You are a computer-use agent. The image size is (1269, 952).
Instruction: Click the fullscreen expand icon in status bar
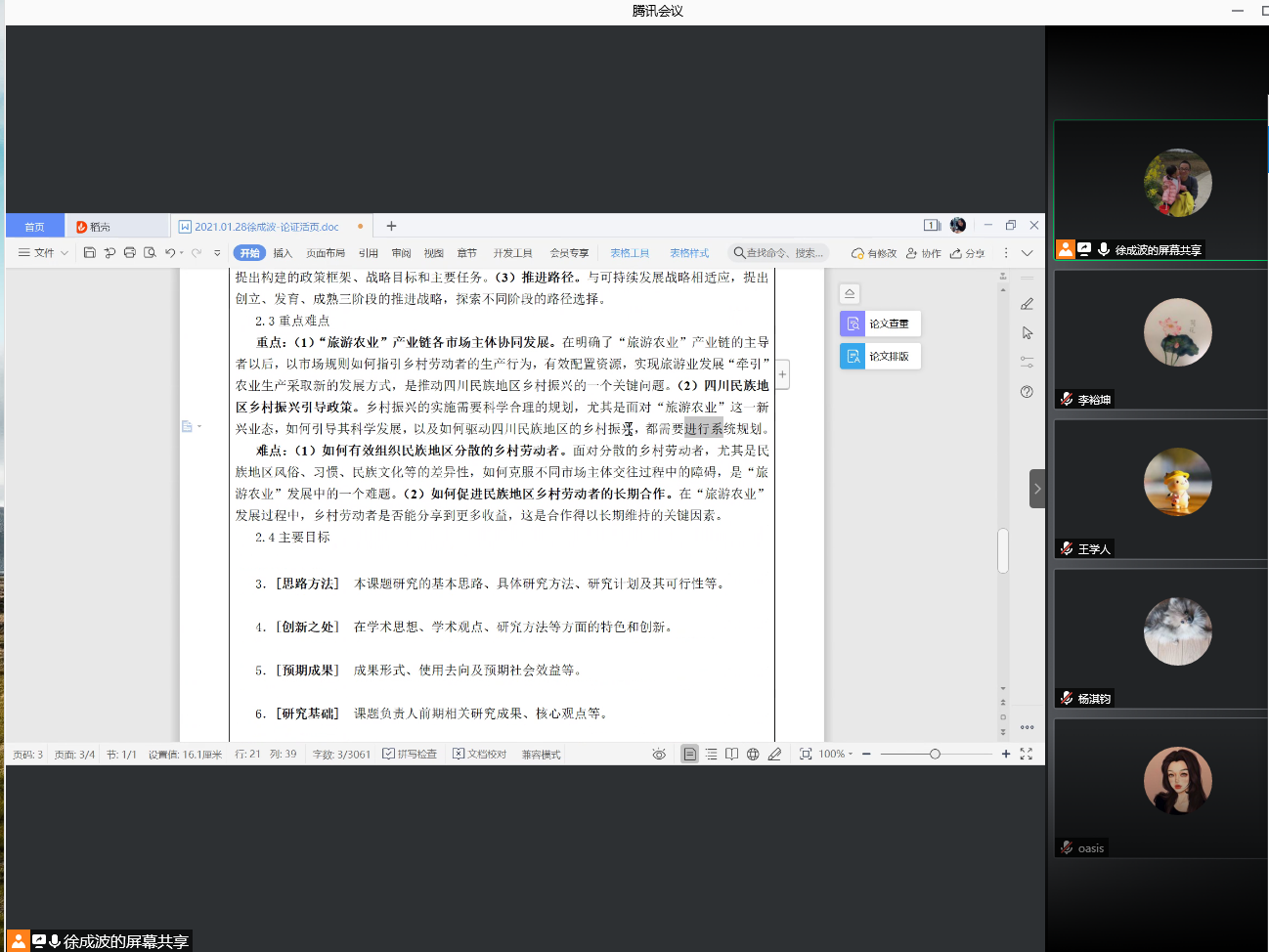(x=1027, y=755)
